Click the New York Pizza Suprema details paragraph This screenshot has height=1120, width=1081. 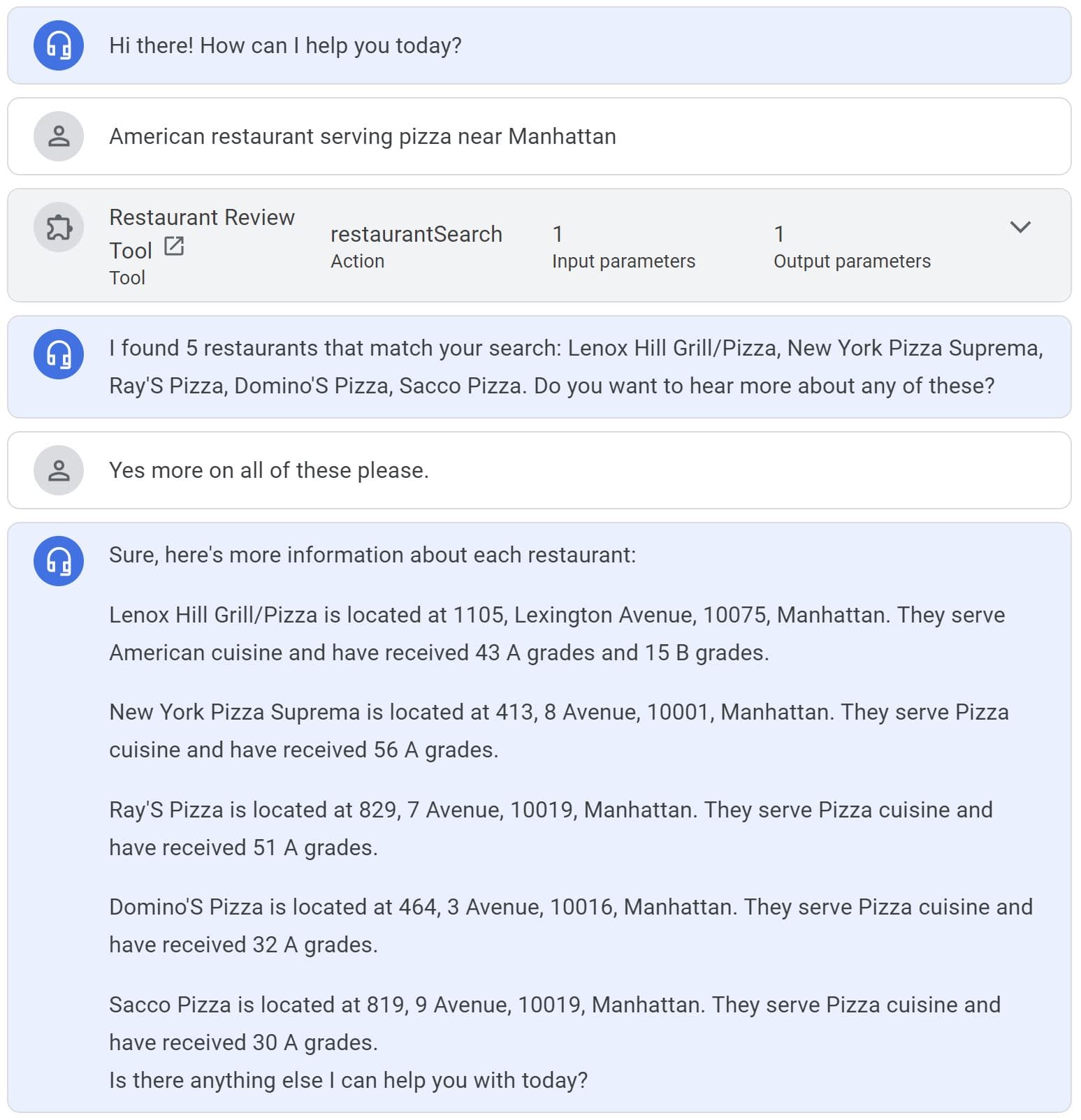pos(558,731)
